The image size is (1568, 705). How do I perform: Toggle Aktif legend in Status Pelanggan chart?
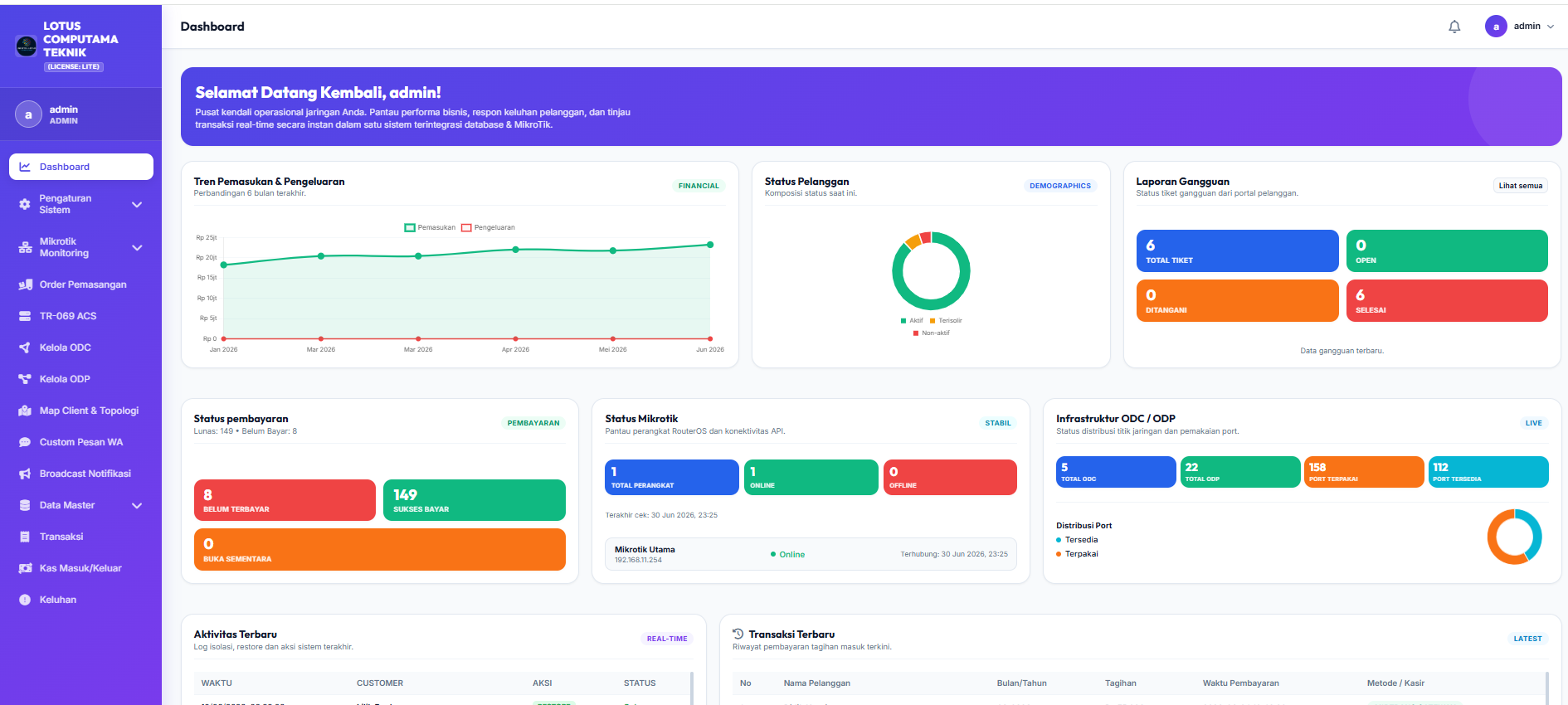coord(912,320)
